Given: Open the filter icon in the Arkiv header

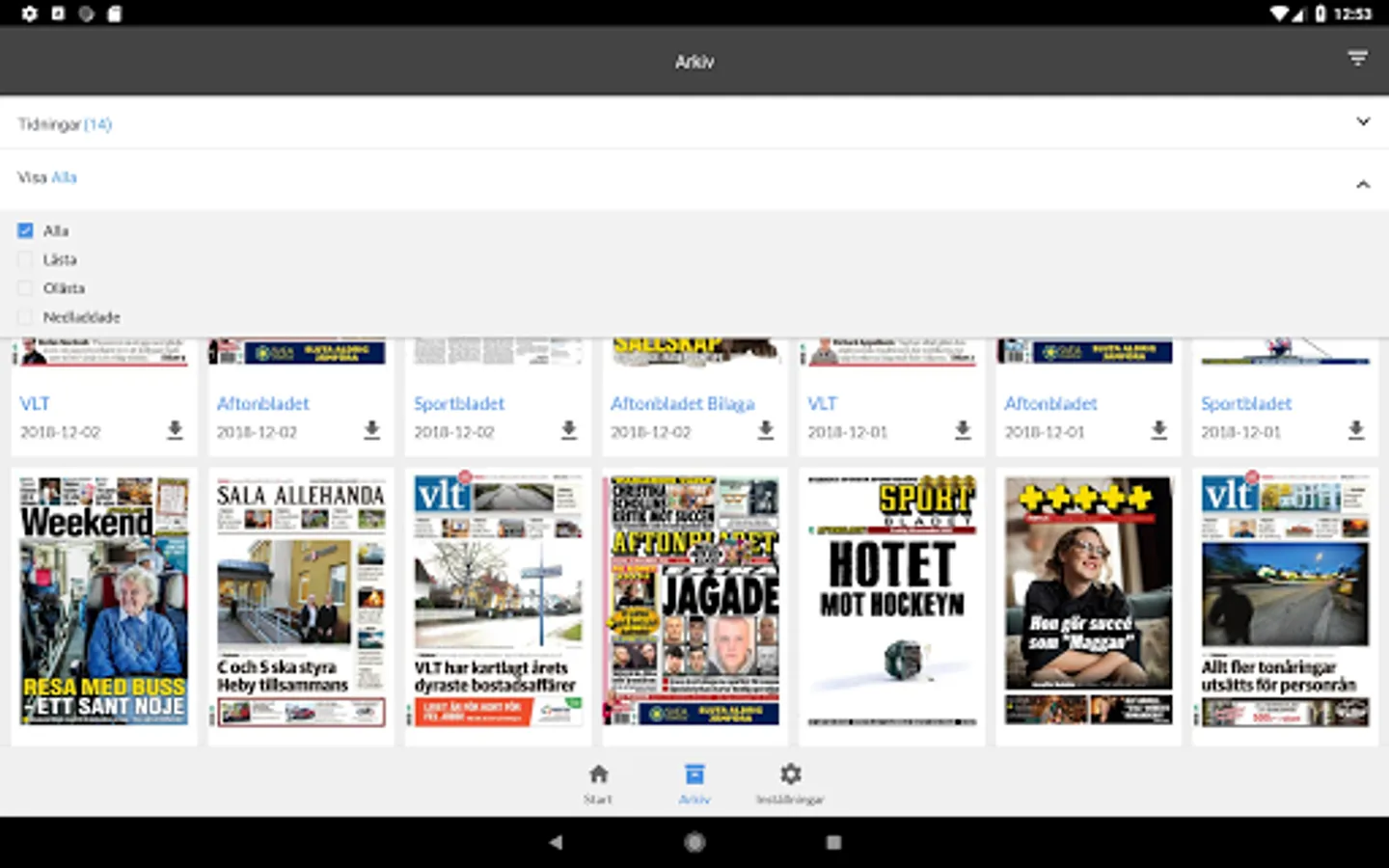Looking at the screenshot, I should coord(1357,60).
